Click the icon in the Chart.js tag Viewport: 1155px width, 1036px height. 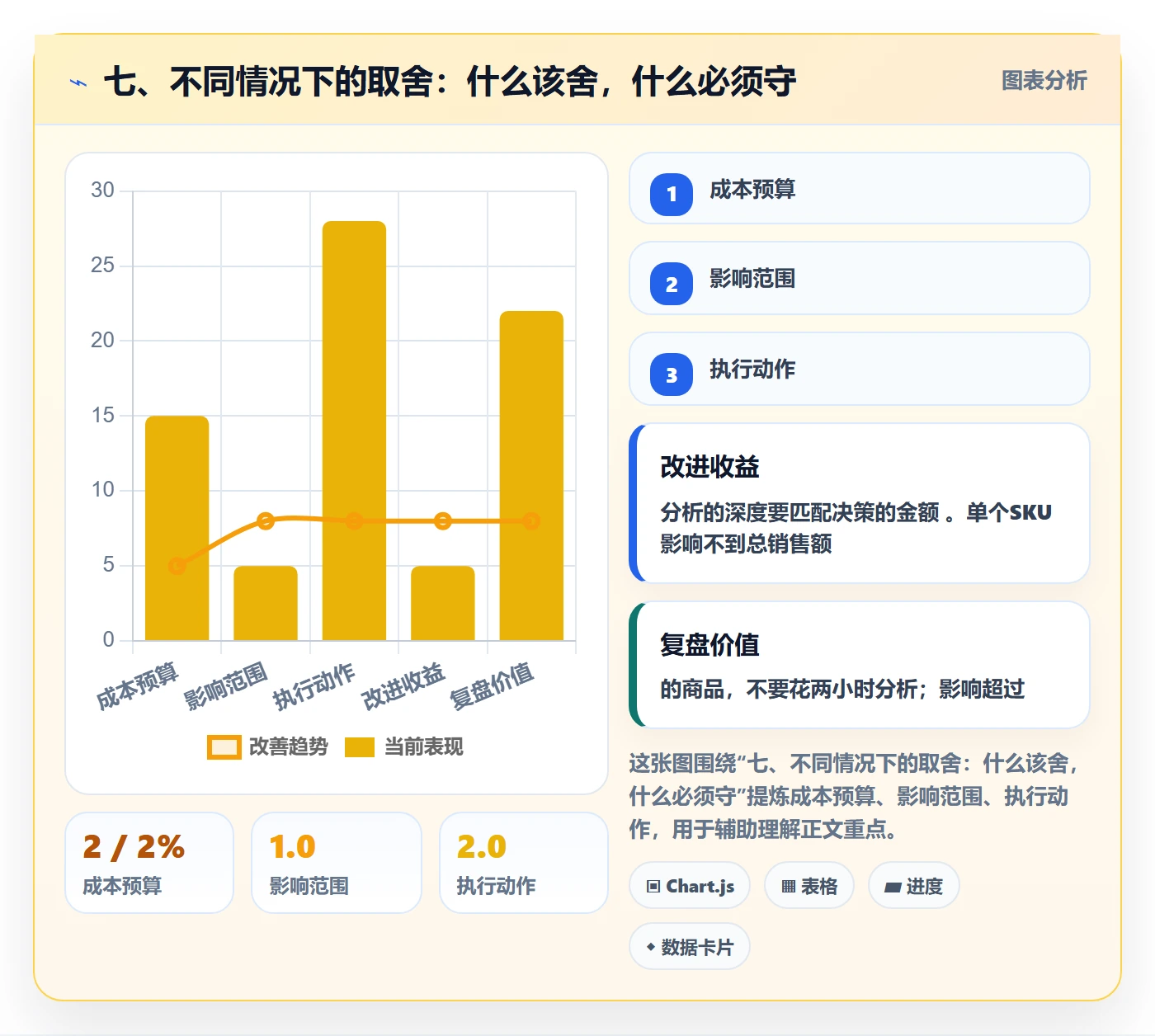pos(653,887)
